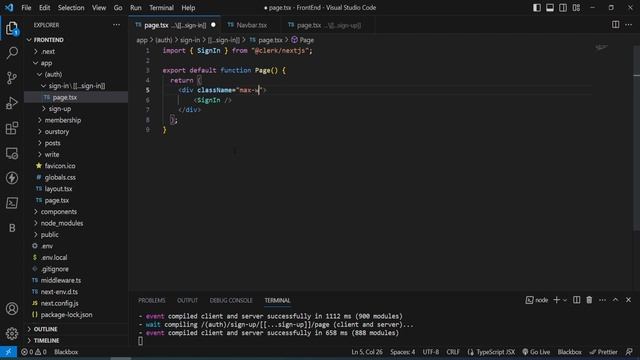Open editor More Actions ellipsis
The height and width of the screenshot is (360, 640).
[x=629, y=25]
